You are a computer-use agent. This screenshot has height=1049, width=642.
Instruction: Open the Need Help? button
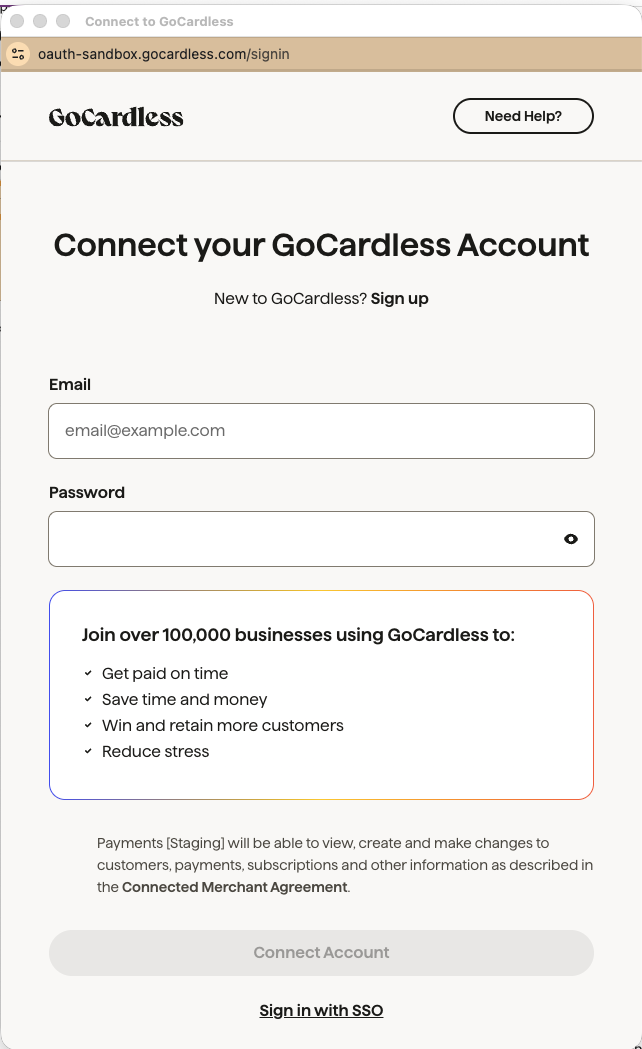pyautogui.click(x=523, y=116)
